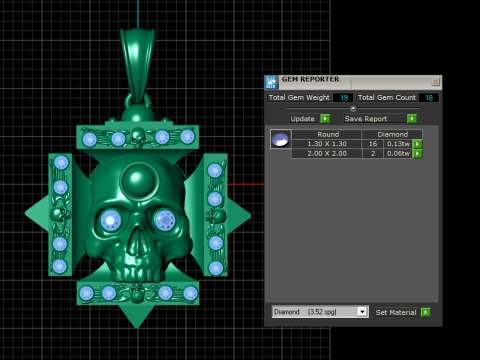The height and width of the screenshot is (360, 480).
Task: Click the Total Gem Count value field
Action: (x=429, y=98)
